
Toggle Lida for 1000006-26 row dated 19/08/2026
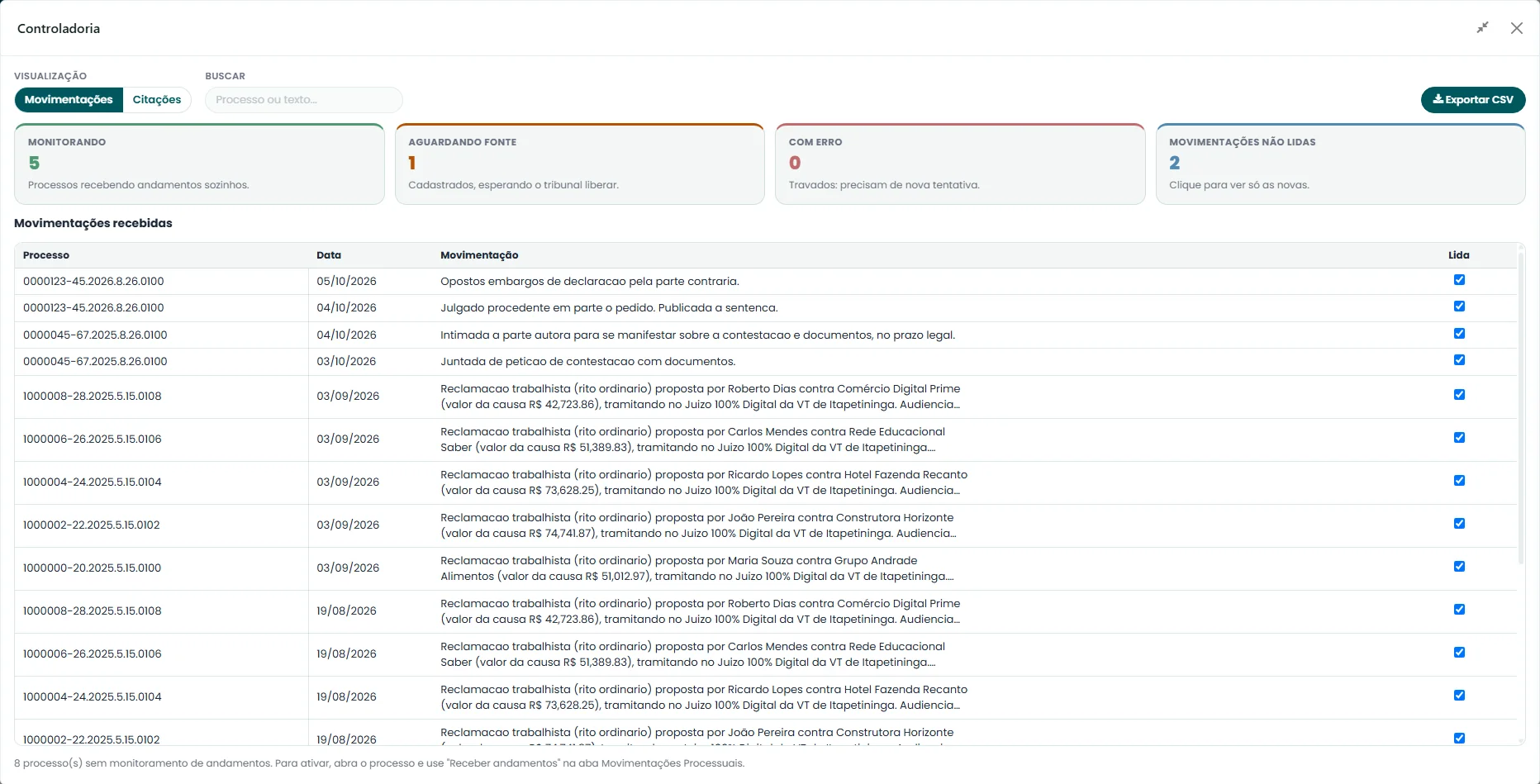coord(1459,653)
